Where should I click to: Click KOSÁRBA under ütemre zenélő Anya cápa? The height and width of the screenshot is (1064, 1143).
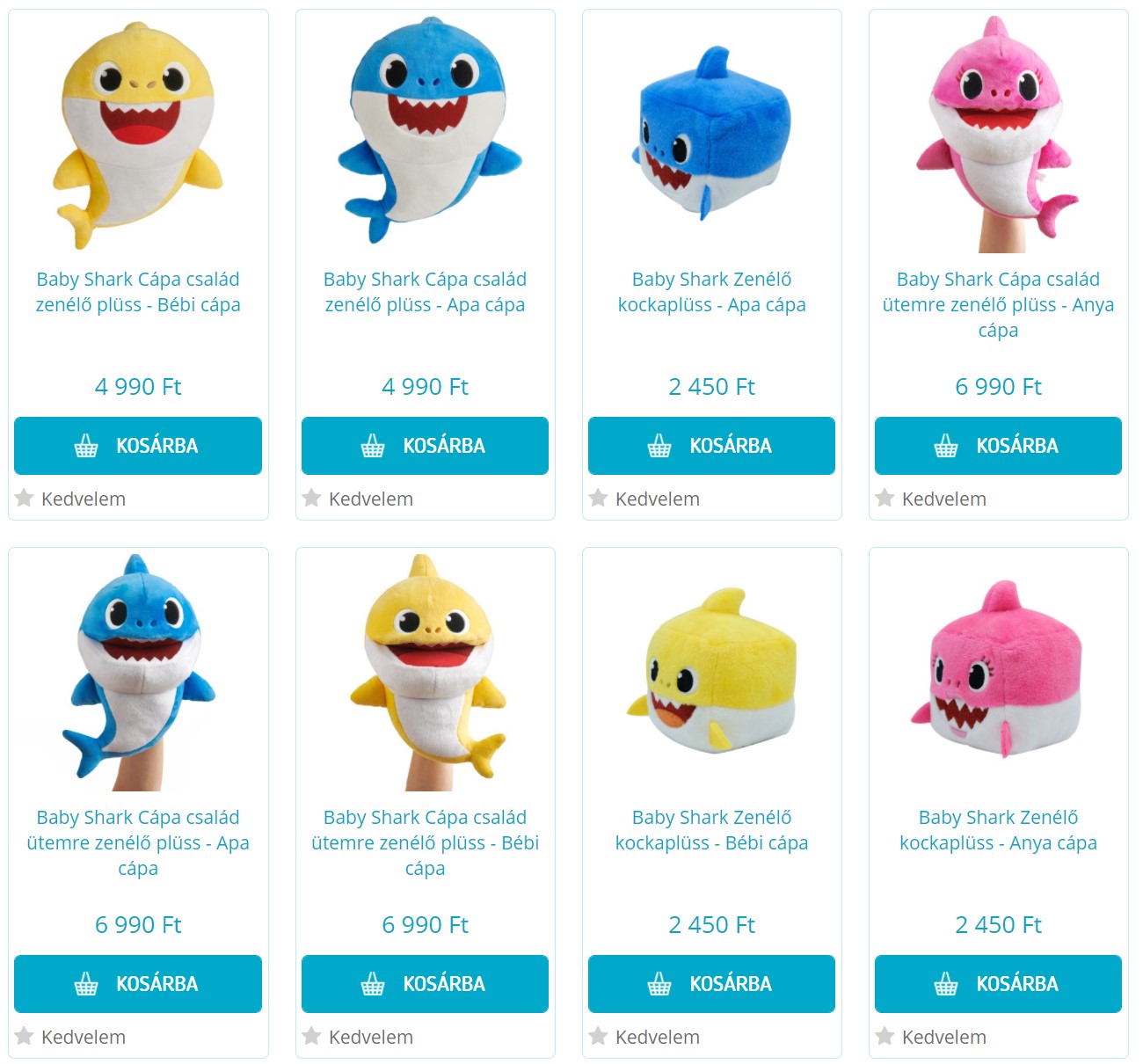[998, 446]
